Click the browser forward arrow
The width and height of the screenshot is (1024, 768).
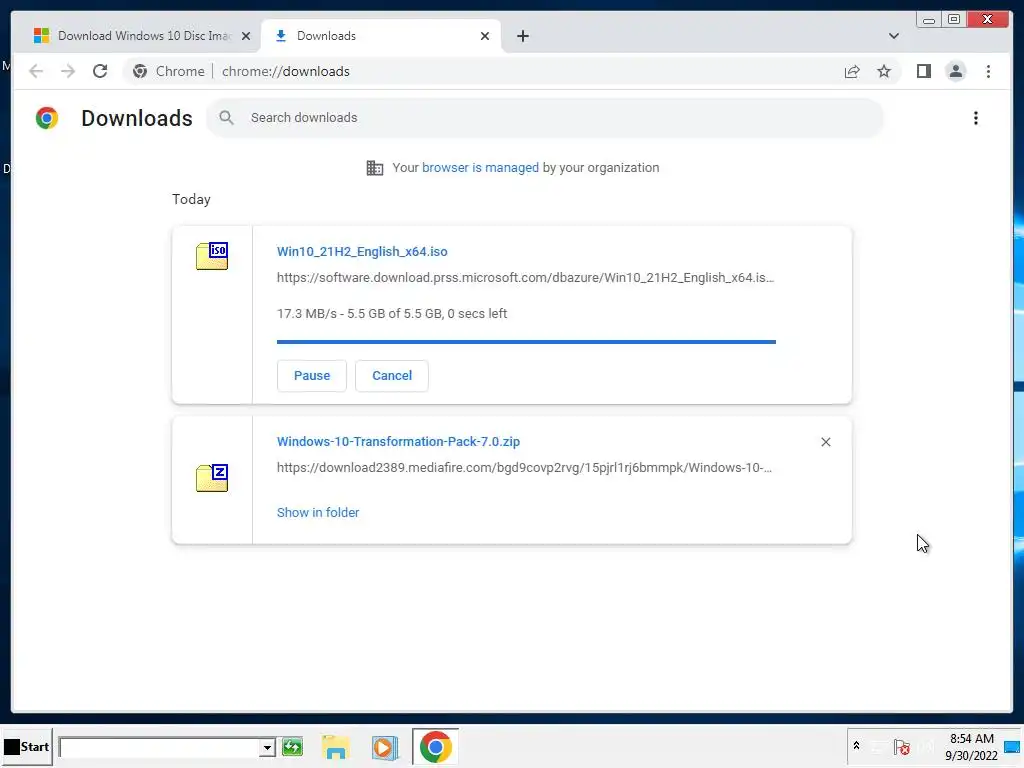coord(68,71)
